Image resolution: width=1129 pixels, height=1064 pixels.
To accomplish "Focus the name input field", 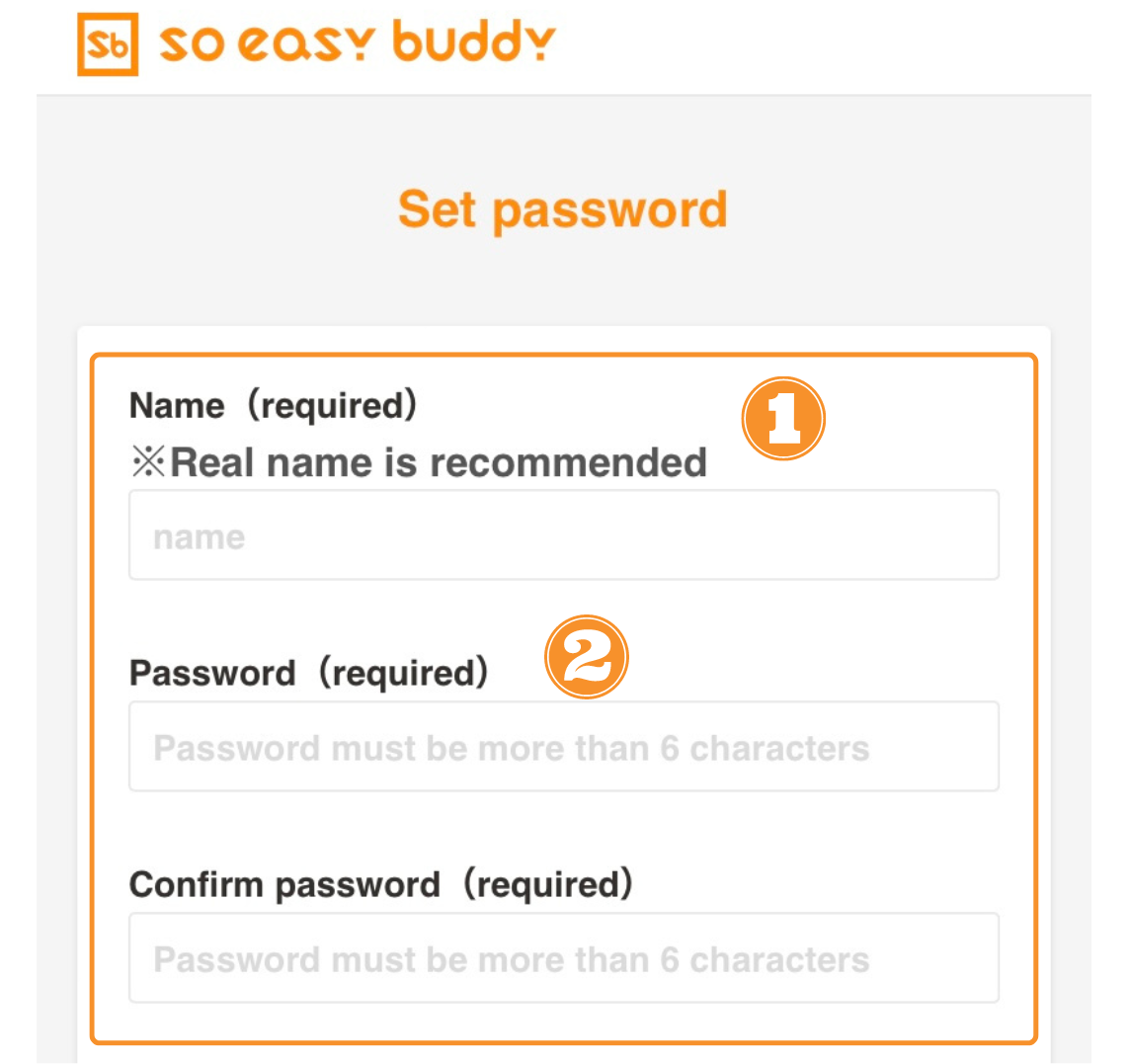I will point(564,534).
